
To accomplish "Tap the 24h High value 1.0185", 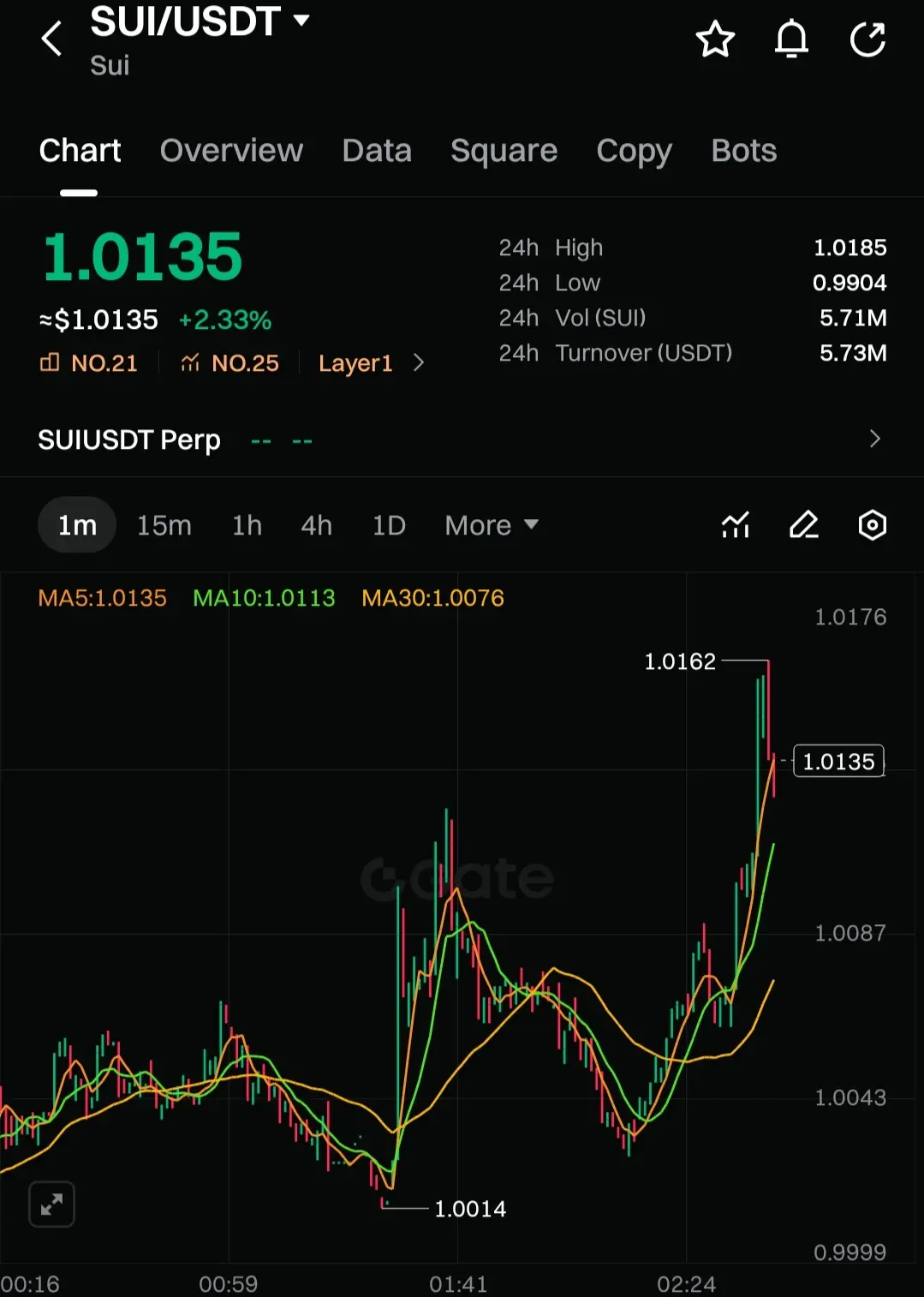I will point(849,248).
